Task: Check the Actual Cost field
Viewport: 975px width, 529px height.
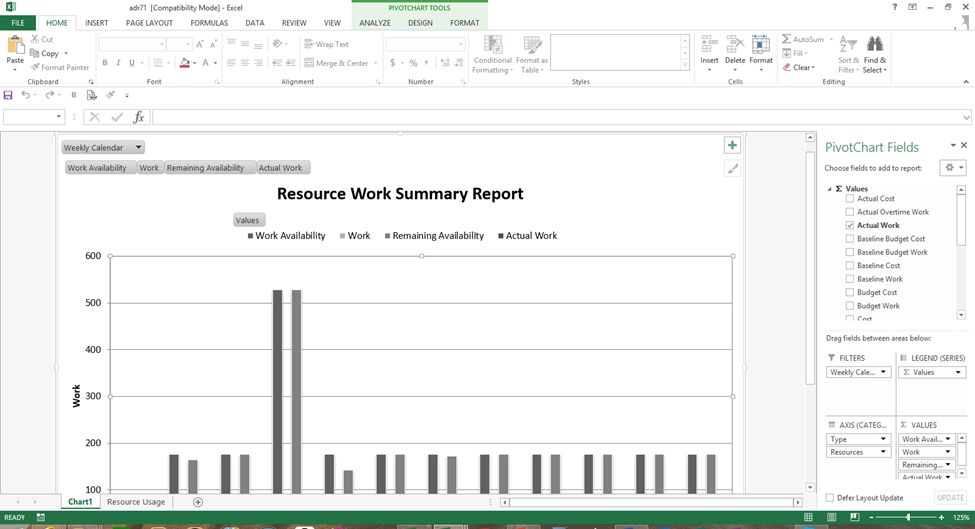Action: tap(849, 199)
